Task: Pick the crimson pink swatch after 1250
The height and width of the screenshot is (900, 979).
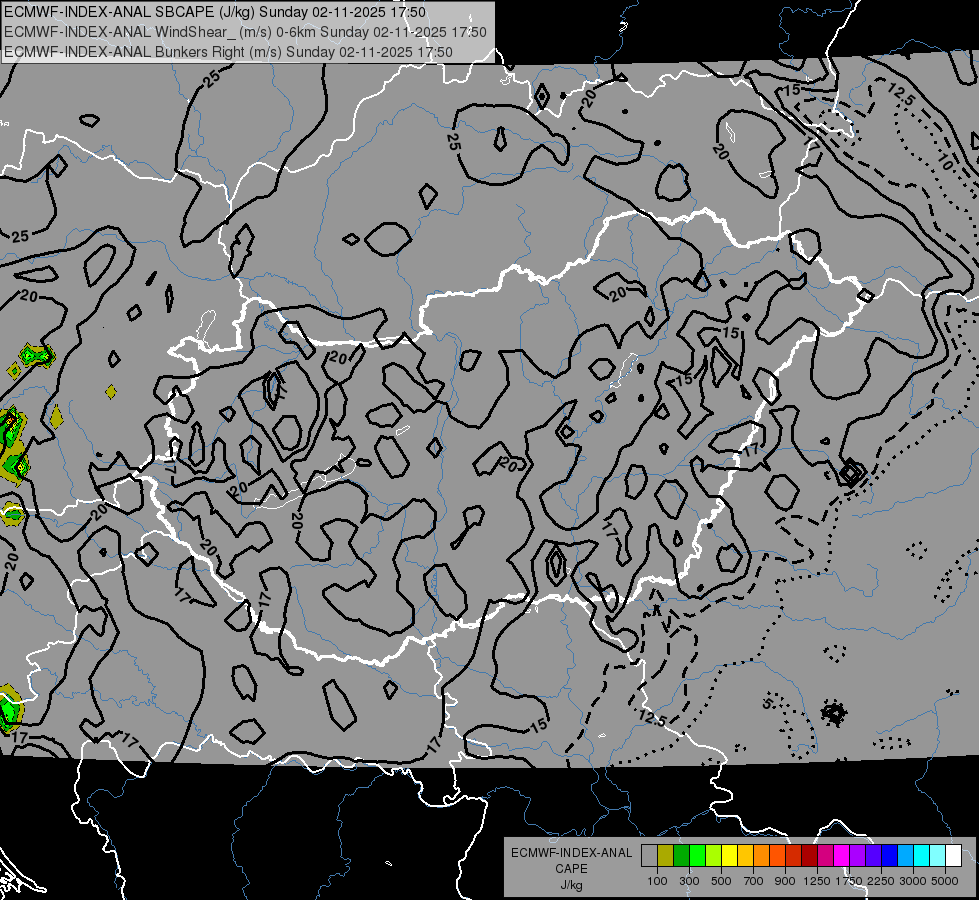Action: tap(825, 856)
